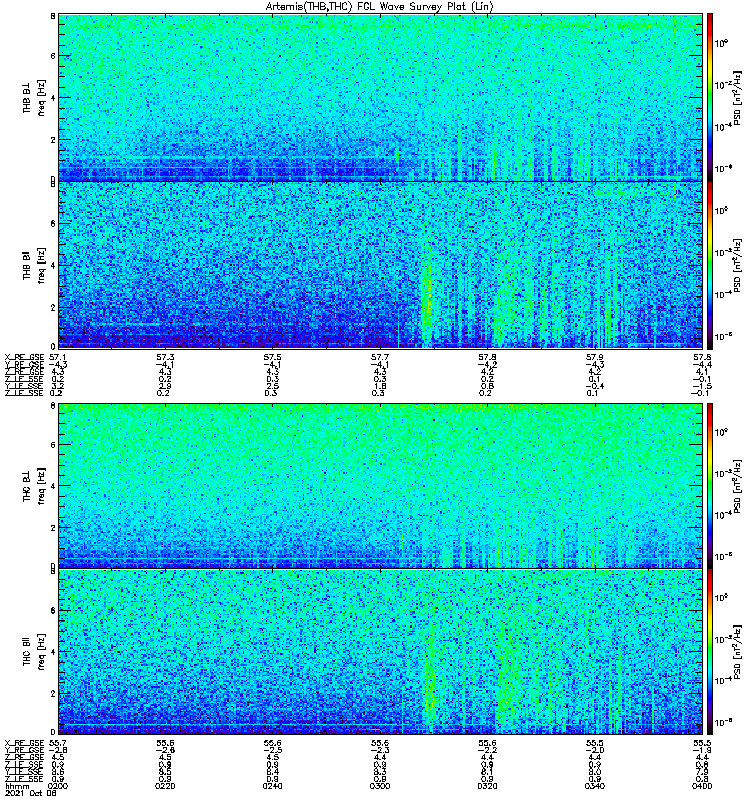Viewport: 750px width, 800px height.
Task: Click the THB X position value "57.3"
Action: 165,357
